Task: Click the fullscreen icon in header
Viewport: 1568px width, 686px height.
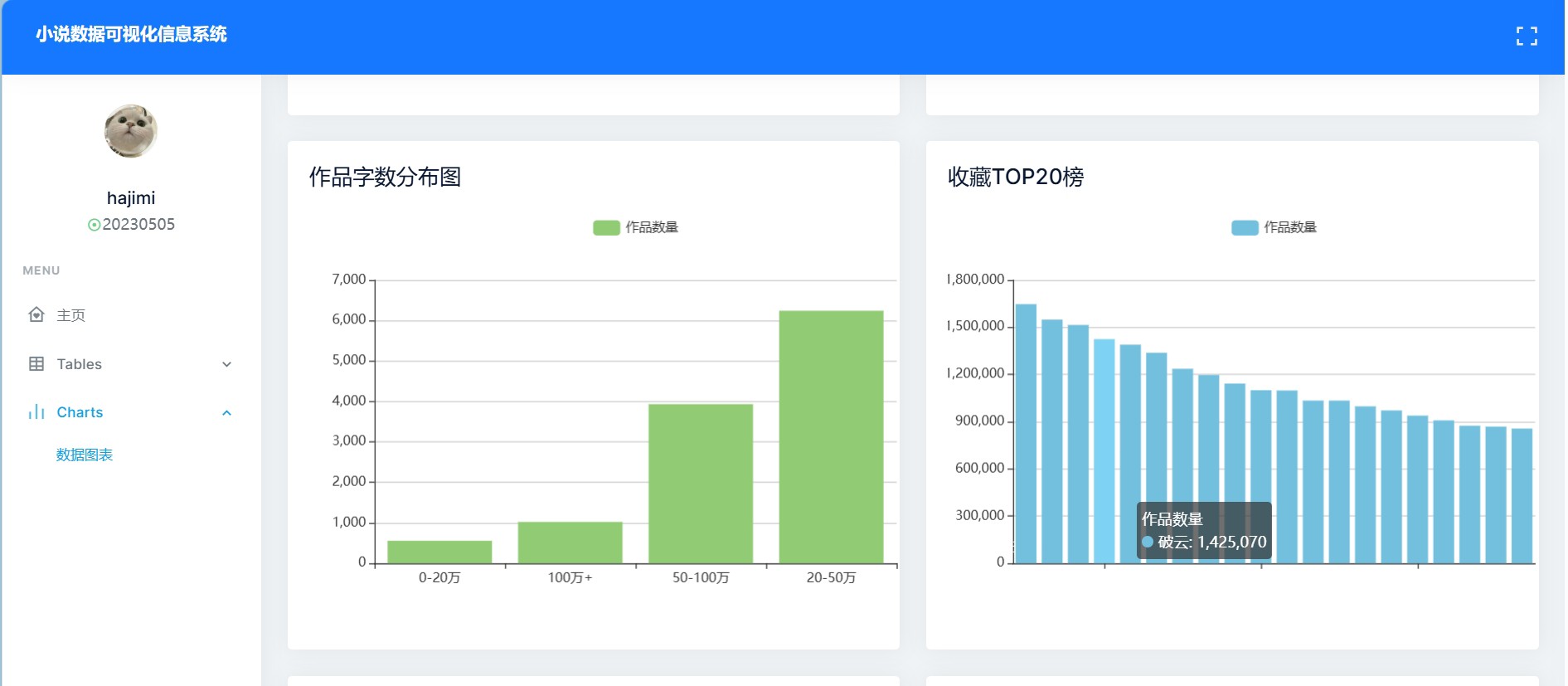Action: point(1526,36)
